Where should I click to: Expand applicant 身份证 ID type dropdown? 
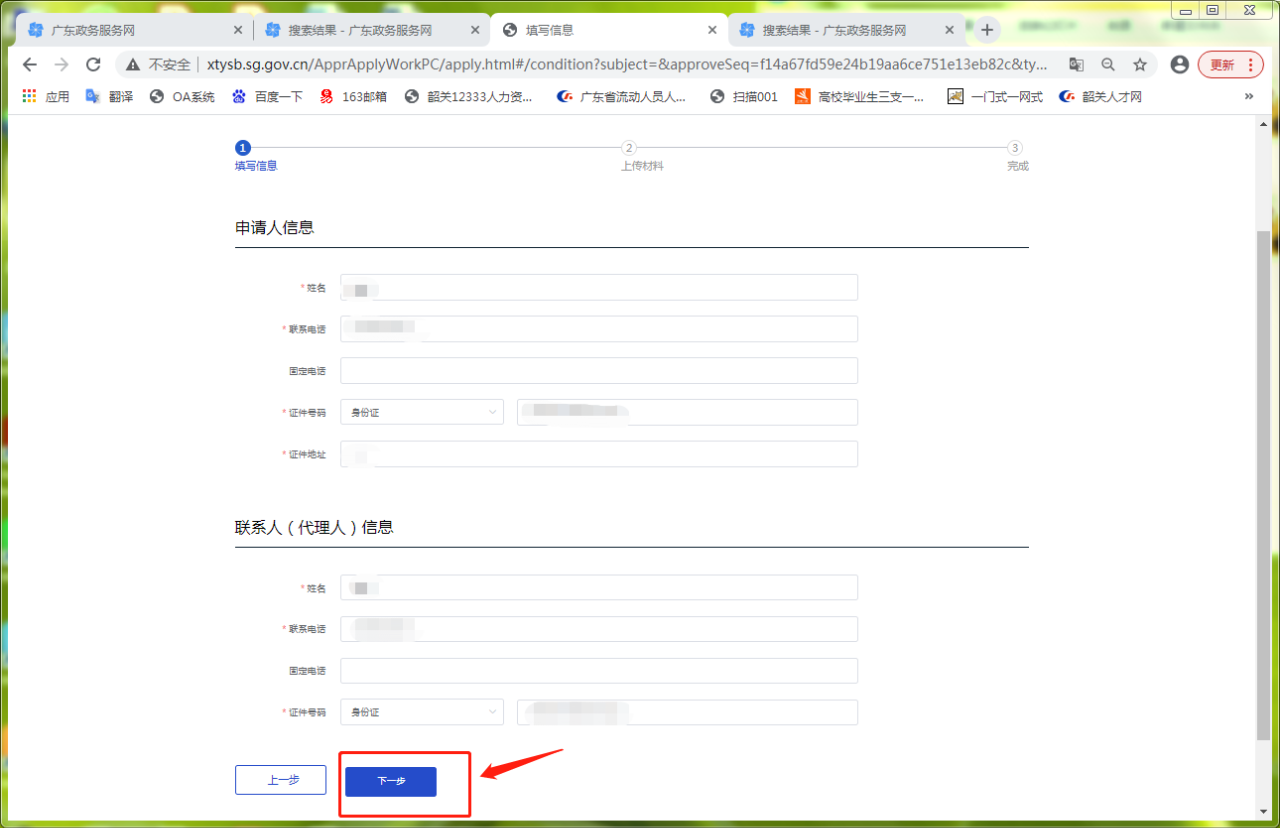tap(421, 412)
